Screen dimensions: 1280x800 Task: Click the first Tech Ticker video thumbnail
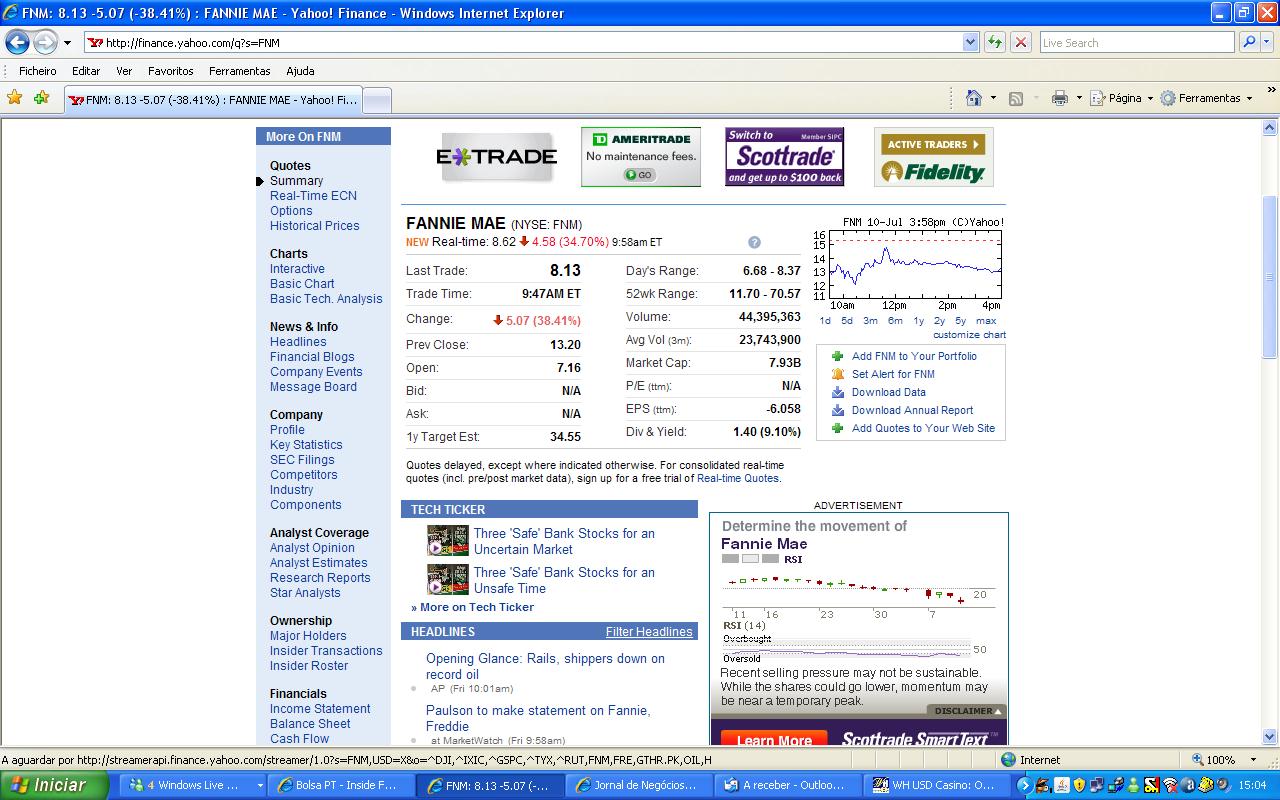pos(447,540)
